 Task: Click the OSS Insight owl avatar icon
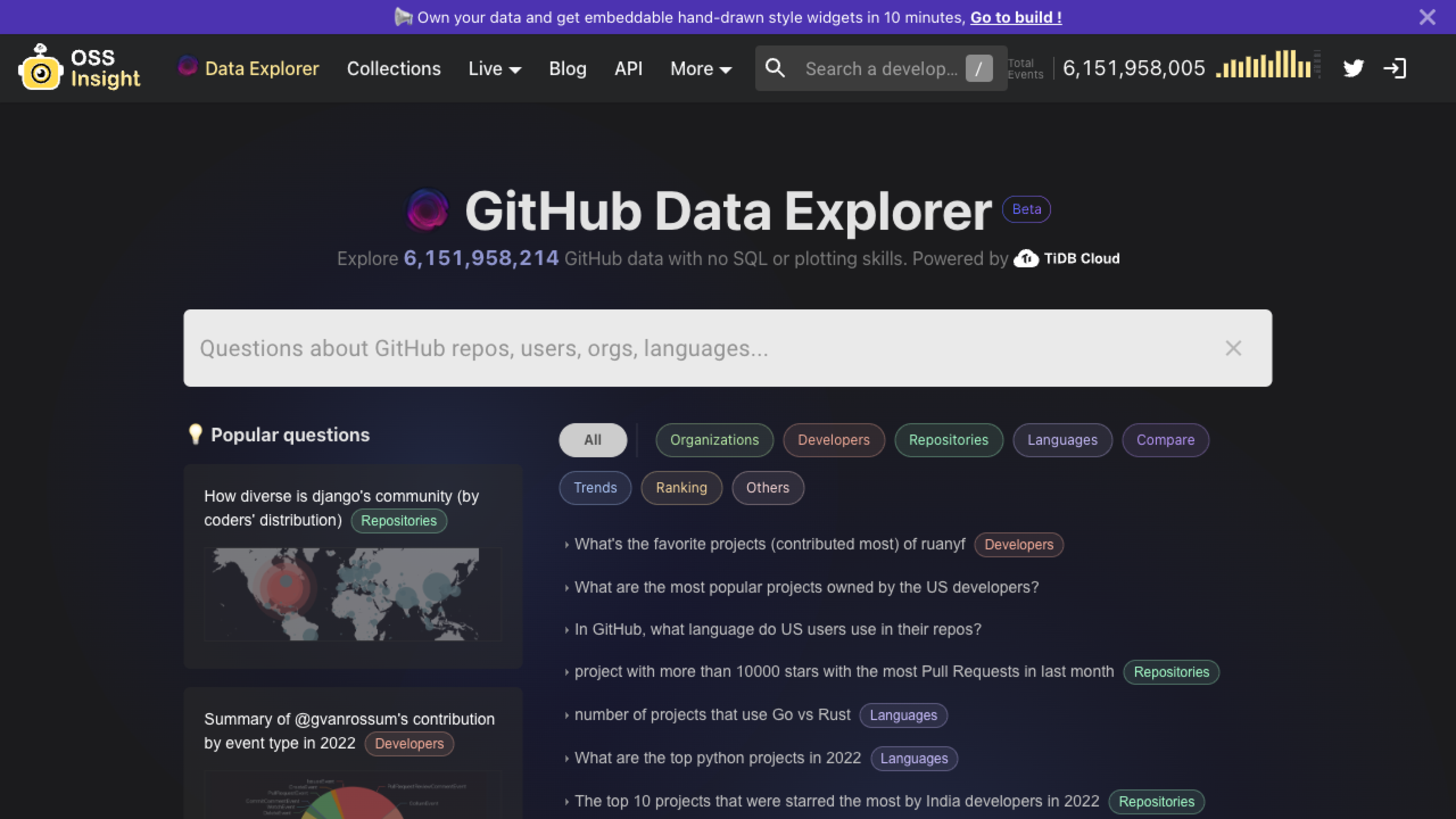[x=40, y=67]
